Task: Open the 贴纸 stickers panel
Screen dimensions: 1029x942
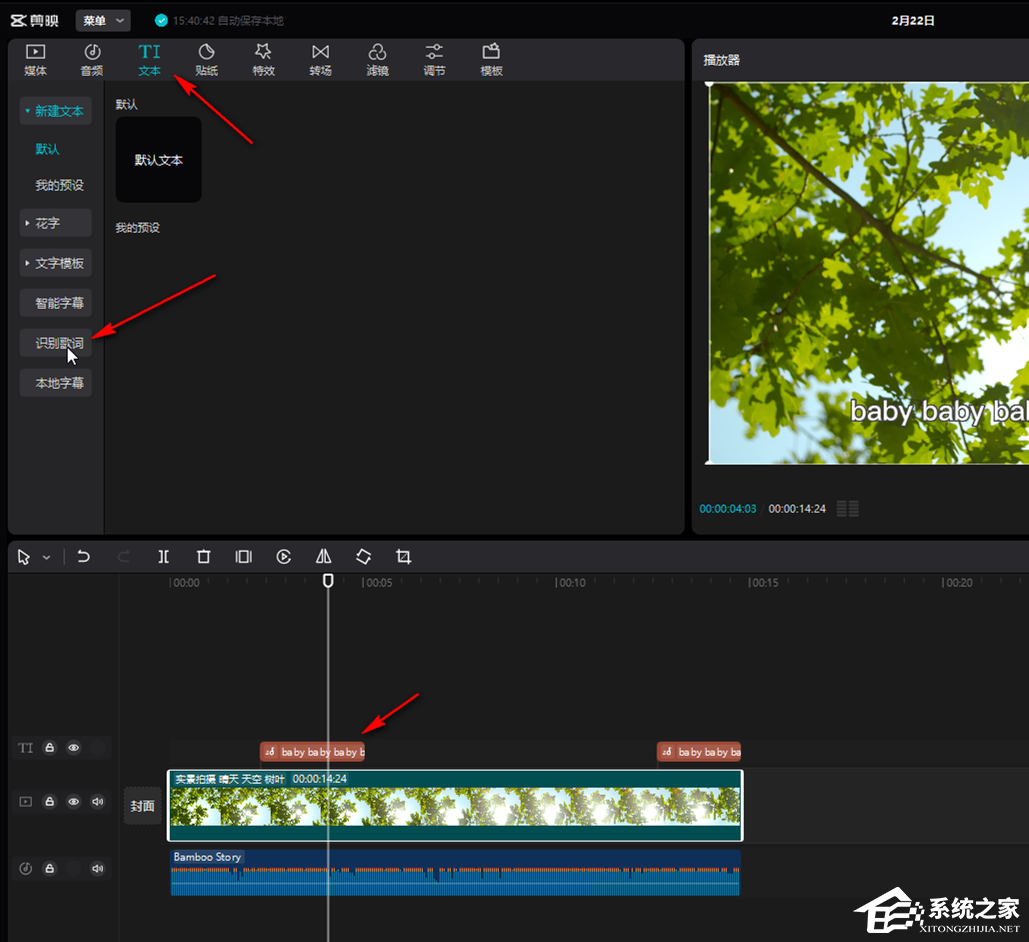Action: (x=206, y=60)
